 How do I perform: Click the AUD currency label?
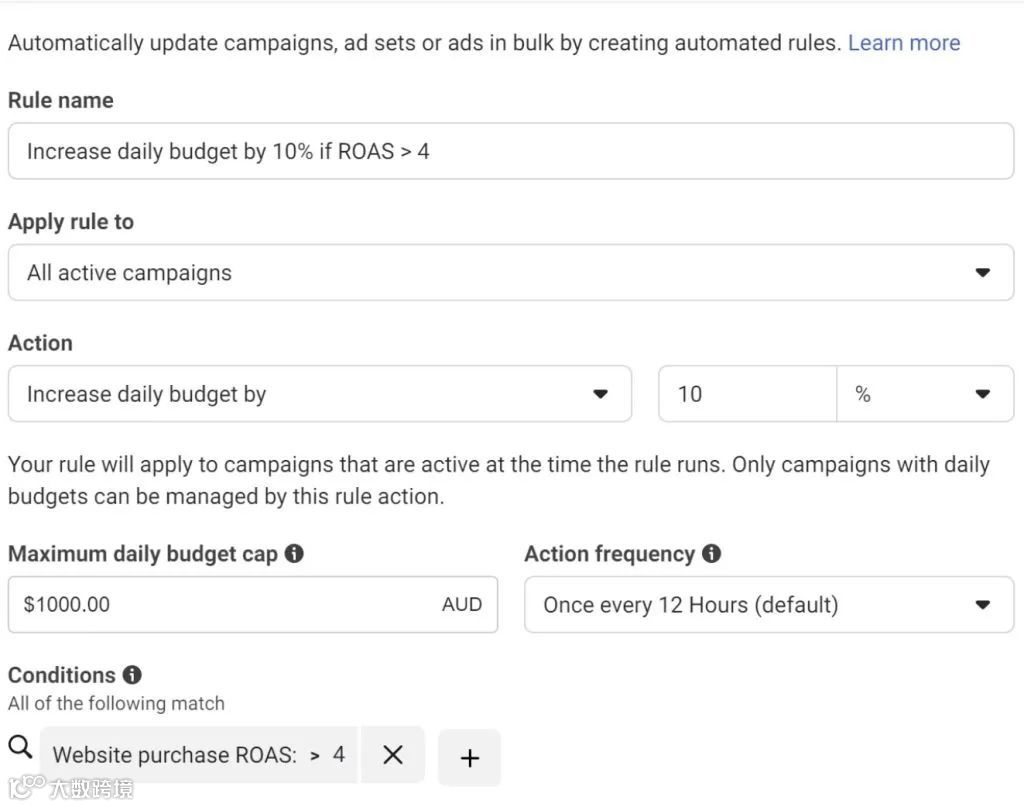click(x=462, y=604)
